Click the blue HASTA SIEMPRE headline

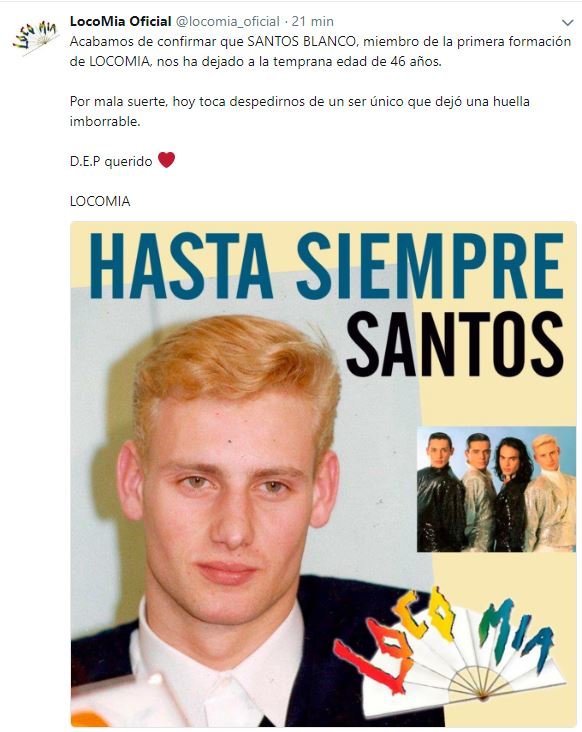point(326,266)
